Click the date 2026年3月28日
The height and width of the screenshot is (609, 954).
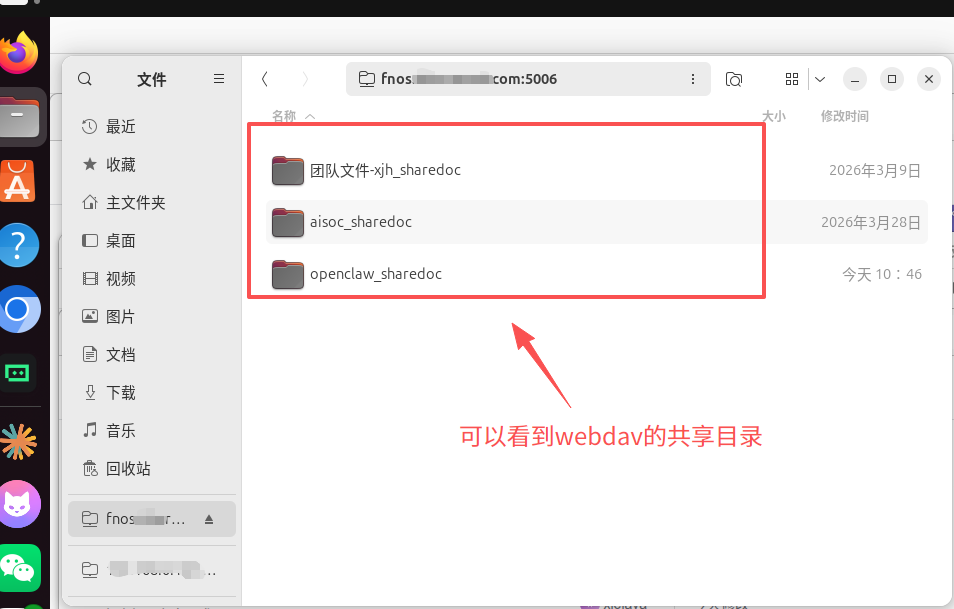(871, 222)
